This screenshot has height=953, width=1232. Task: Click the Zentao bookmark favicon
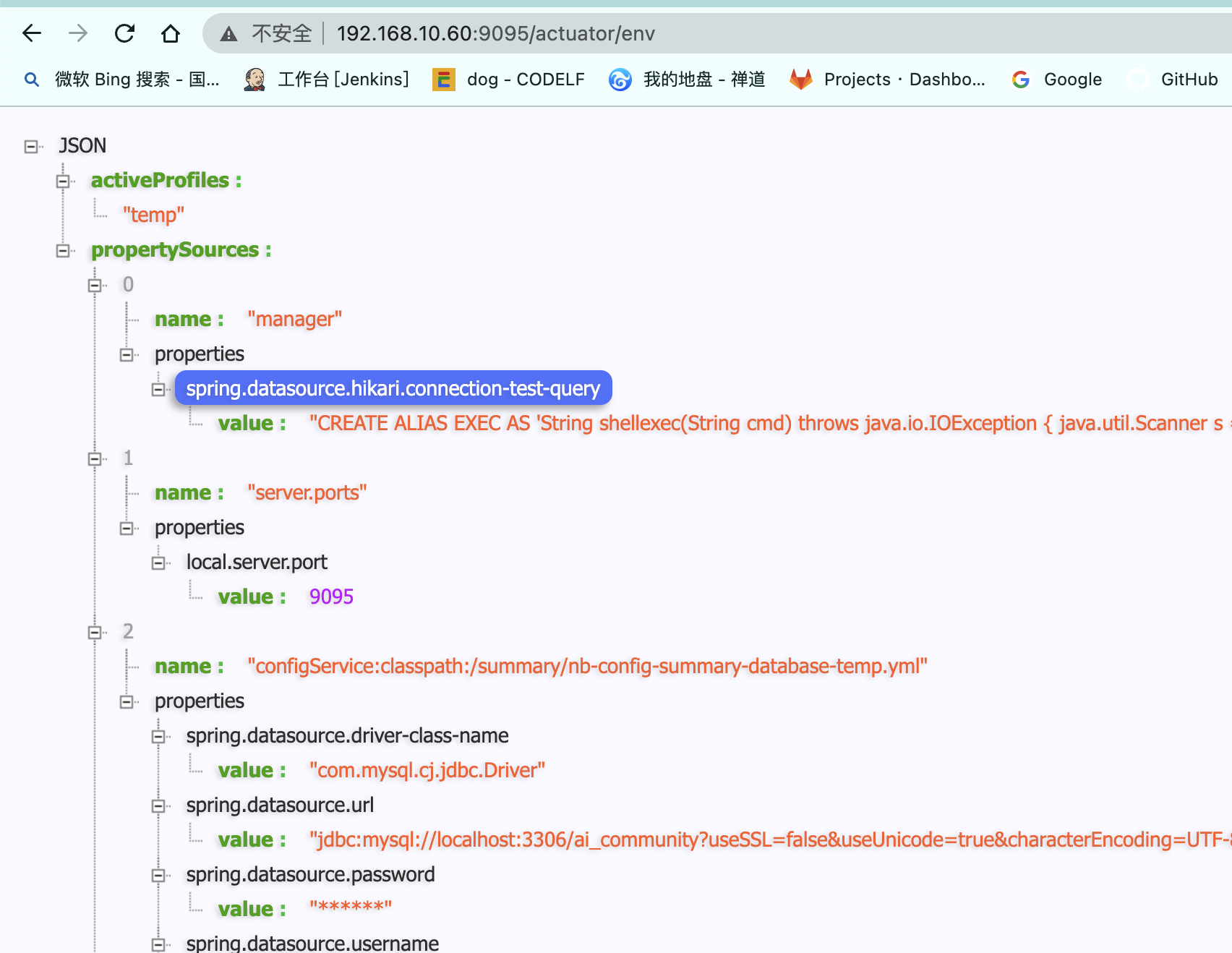(x=620, y=80)
